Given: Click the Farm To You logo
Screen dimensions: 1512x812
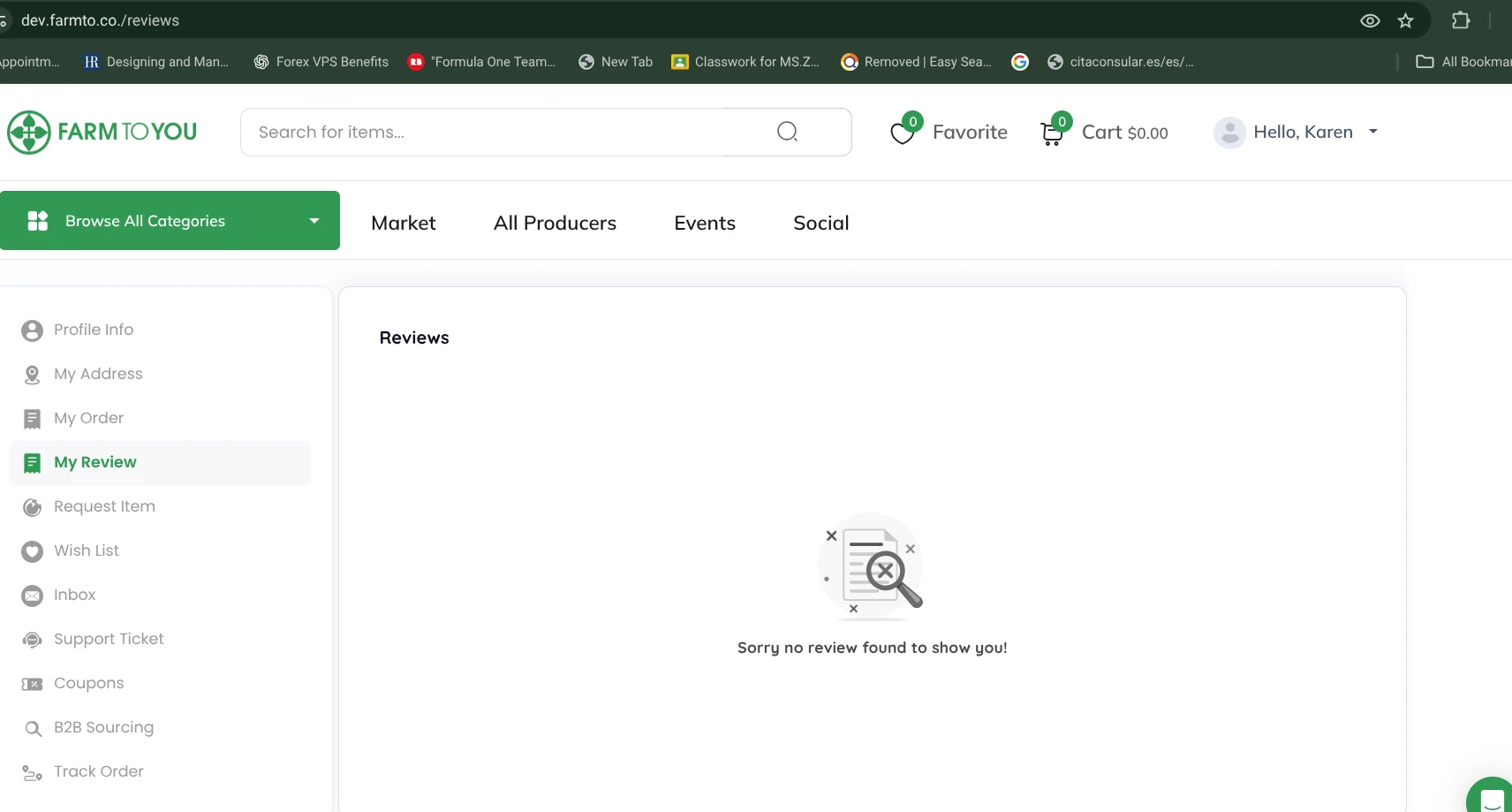Looking at the screenshot, I should [x=102, y=133].
